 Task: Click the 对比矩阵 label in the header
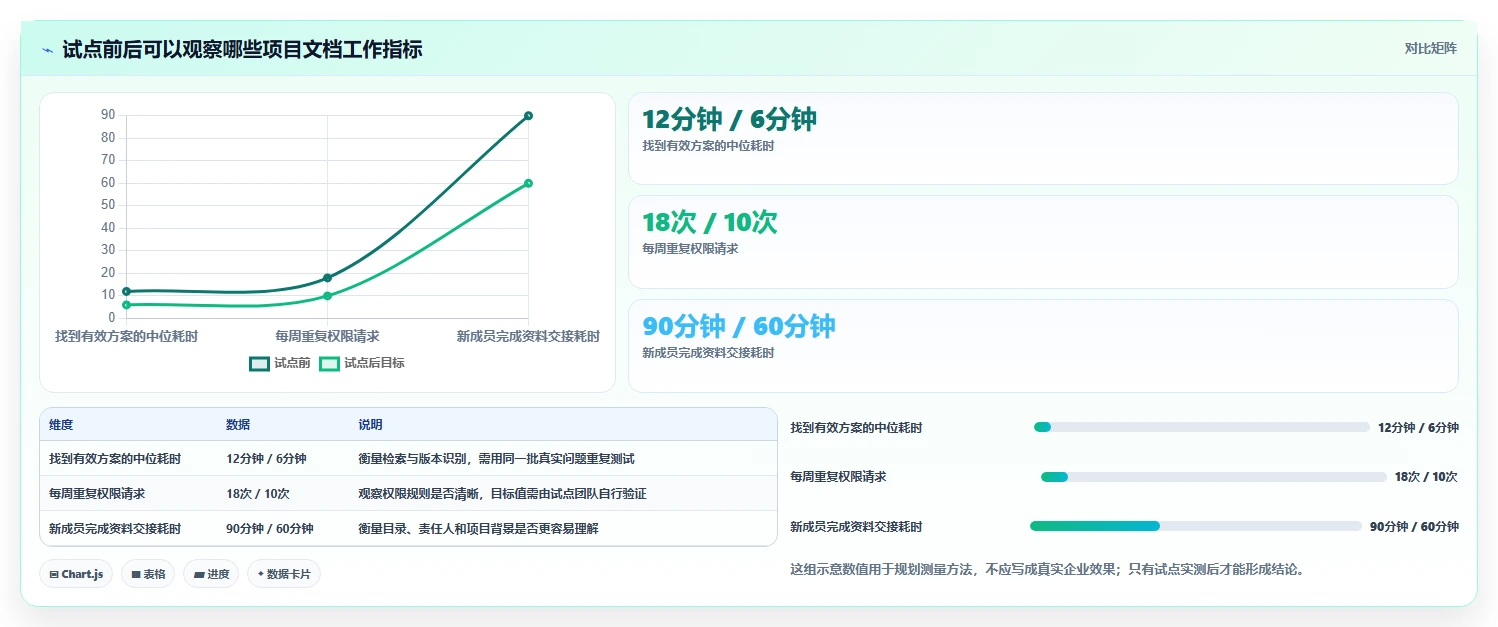pyautogui.click(x=1431, y=48)
